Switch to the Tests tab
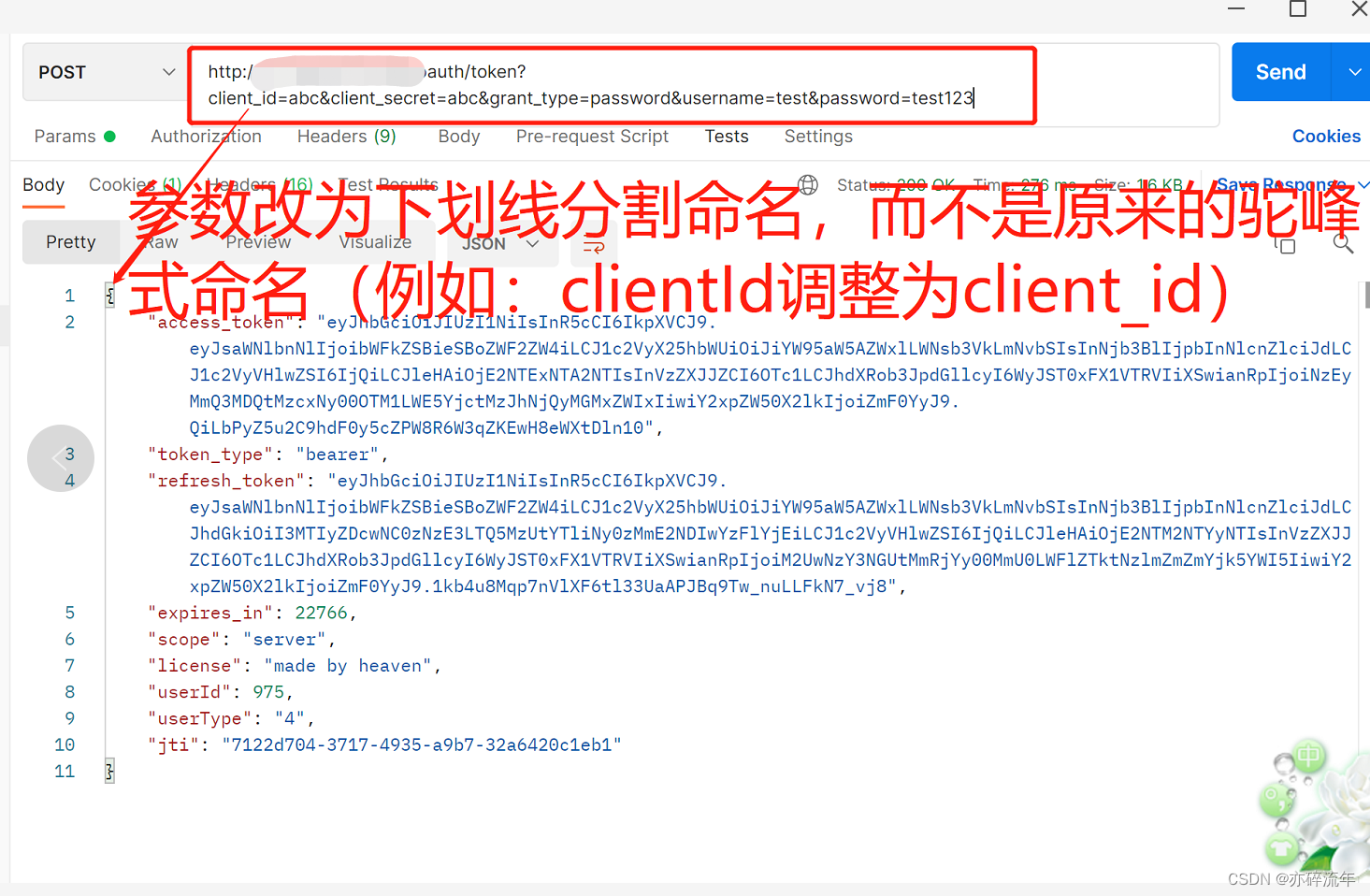This screenshot has width=1370, height=896. click(727, 137)
